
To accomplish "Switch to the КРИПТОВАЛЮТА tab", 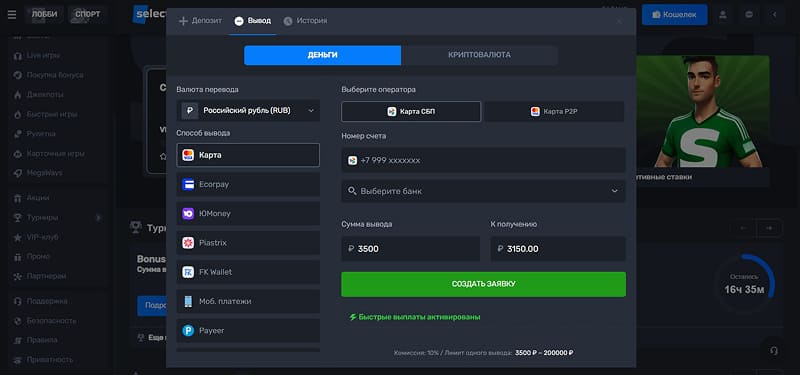I will pyautogui.click(x=479, y=55).
